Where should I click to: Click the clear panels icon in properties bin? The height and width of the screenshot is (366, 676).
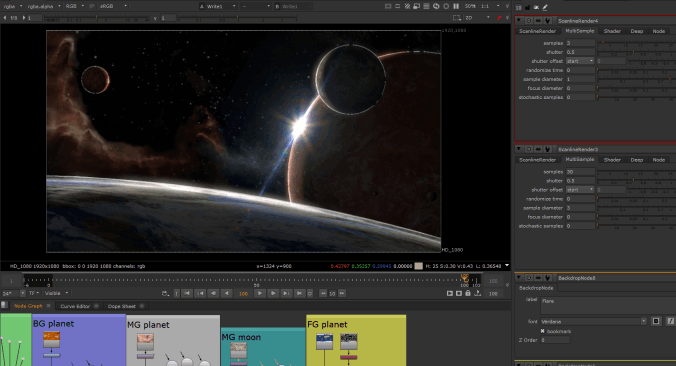click(x=536, y=7)
